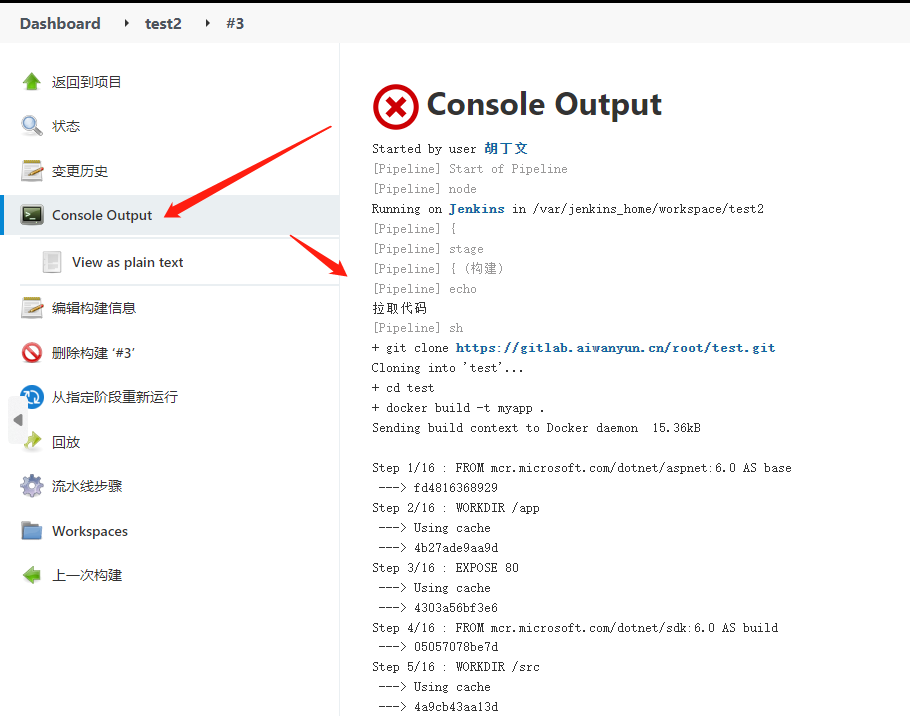
Task: Click the green left-arrow previous build icon
Action: 32,575
